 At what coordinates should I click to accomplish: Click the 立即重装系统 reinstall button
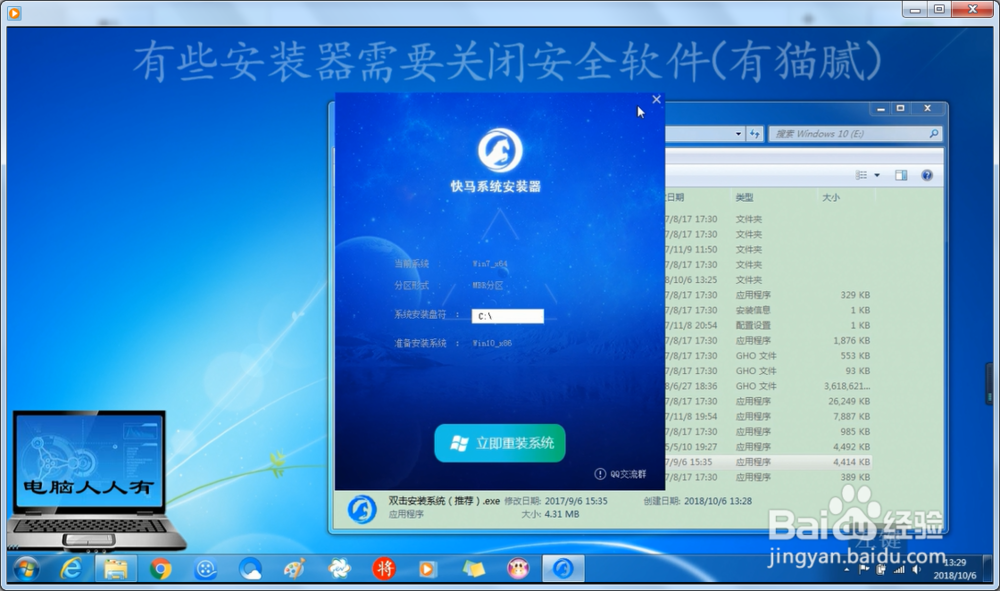click(499, 443)
